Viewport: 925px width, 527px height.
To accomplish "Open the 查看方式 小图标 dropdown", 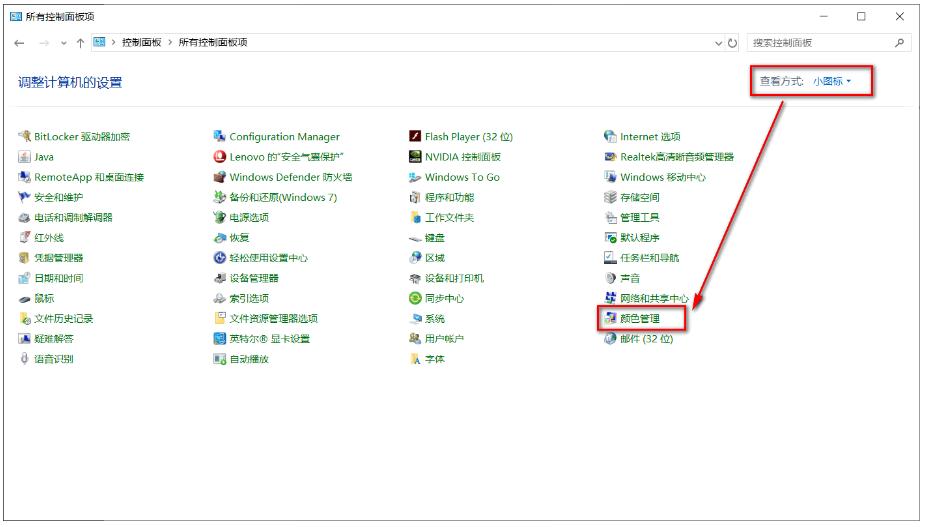I will point(832,81).
